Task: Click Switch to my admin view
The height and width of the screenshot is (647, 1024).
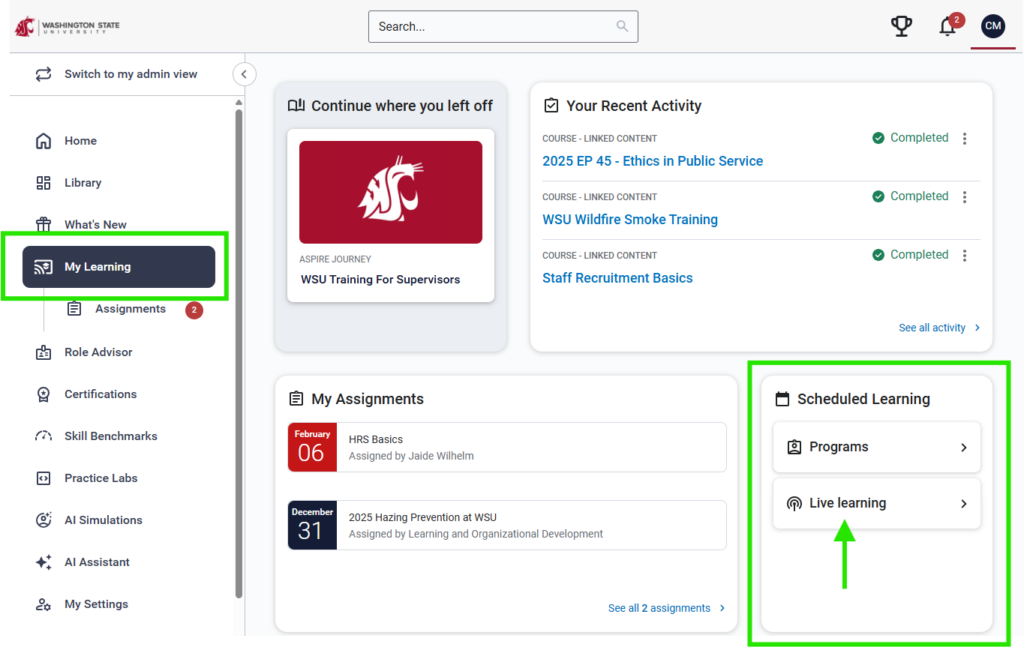Action: coord(131,74)
